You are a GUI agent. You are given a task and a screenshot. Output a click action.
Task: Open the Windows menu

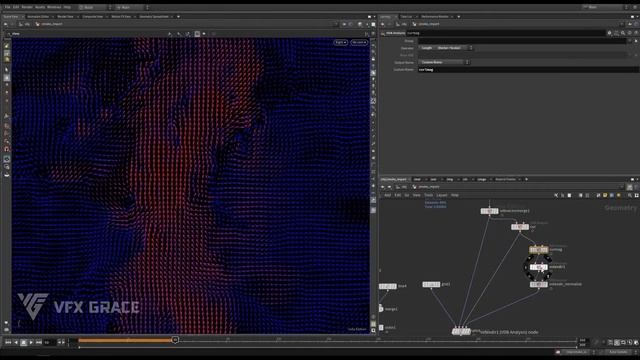(54, 7)
